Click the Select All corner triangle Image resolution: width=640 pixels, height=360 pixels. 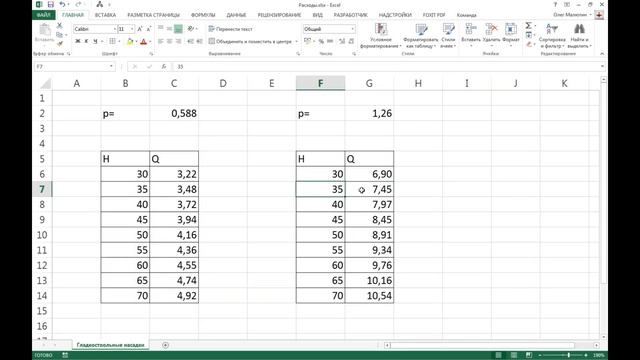[x=46, y=83]
